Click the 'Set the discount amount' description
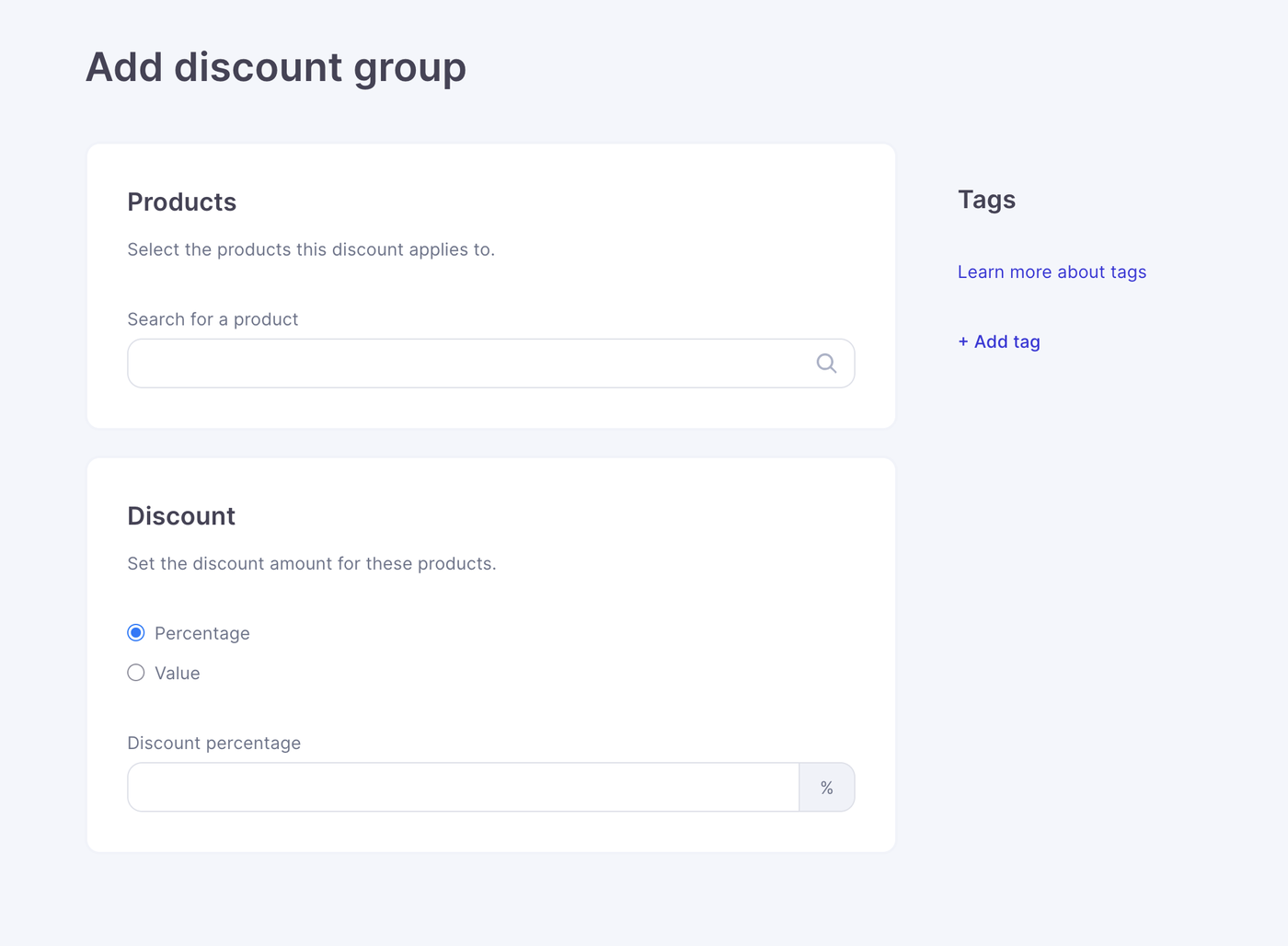Viewport: 1288px width, 946px height. click(x=312, y=563)
